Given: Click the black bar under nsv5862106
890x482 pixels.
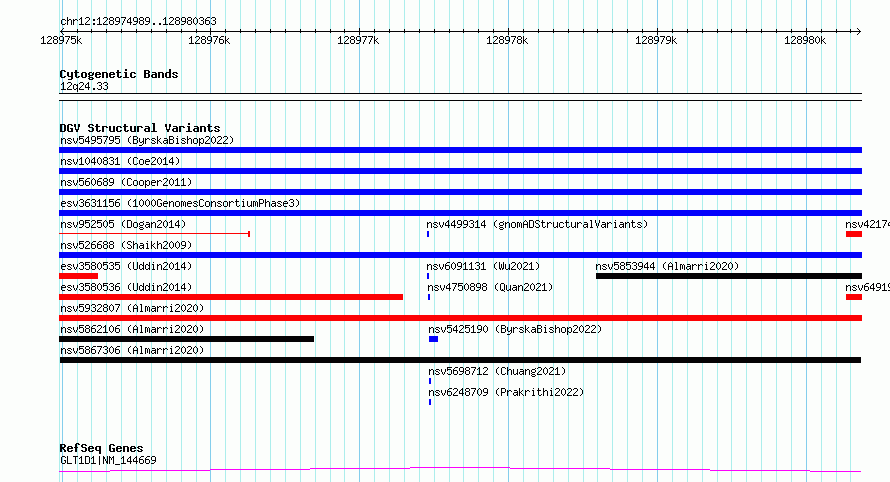Looking at the screenshot, I should click(186, 339).
